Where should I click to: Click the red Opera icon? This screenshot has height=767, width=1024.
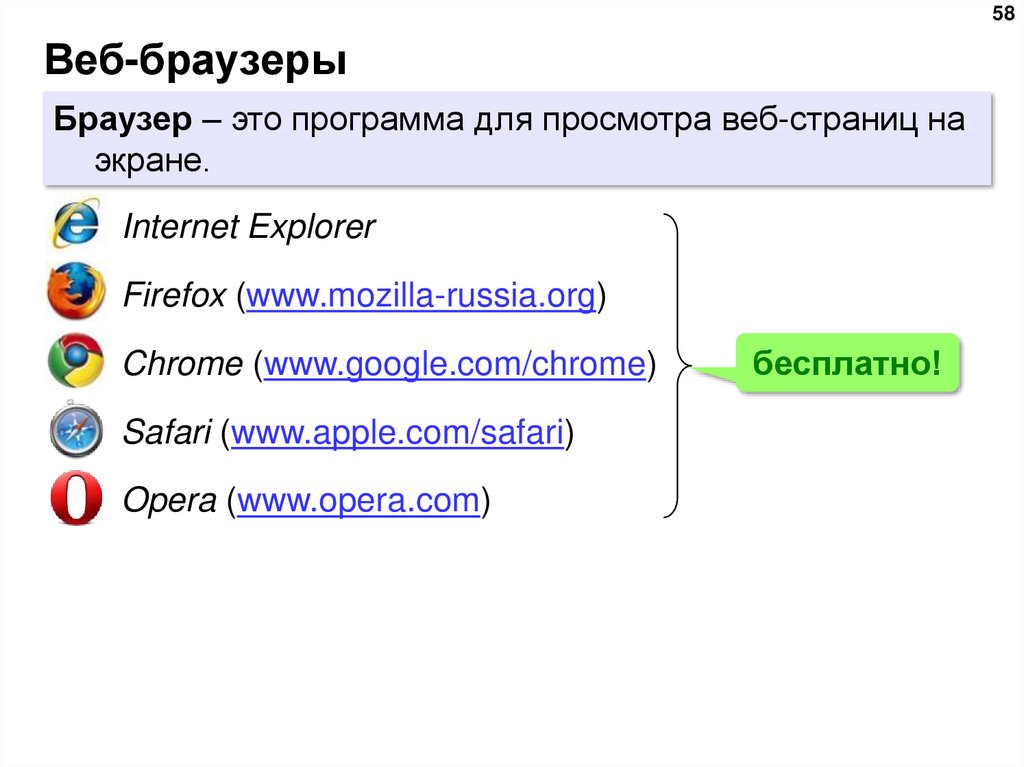[x=75, y=500]
